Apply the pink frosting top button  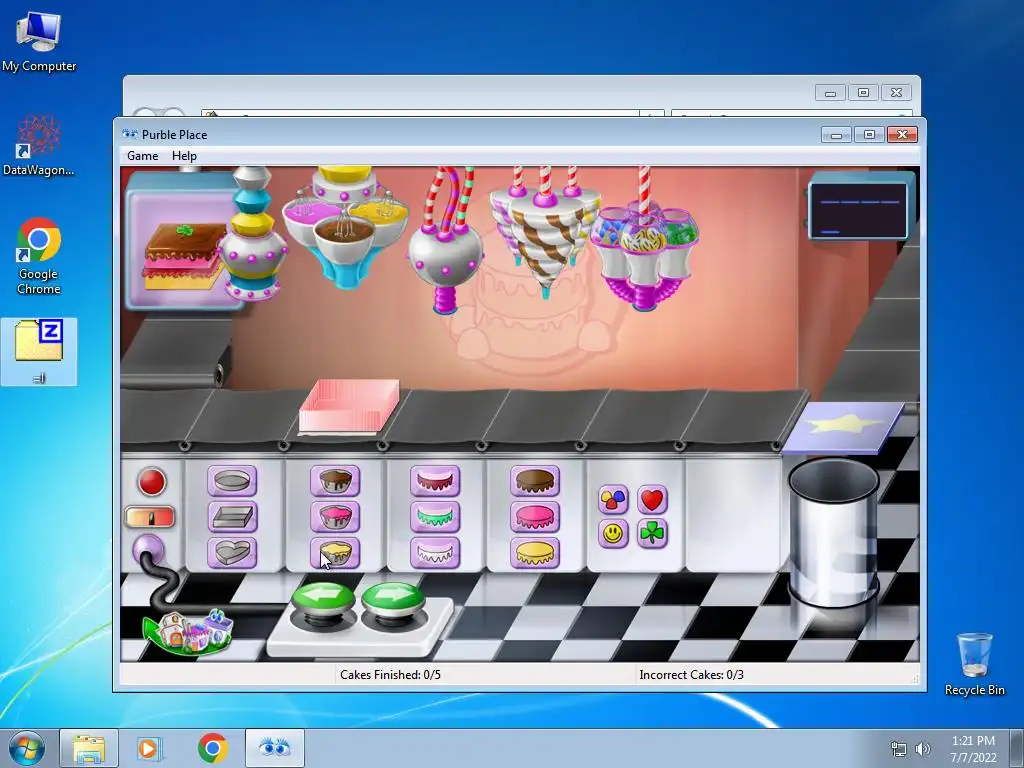pos(535,517)
